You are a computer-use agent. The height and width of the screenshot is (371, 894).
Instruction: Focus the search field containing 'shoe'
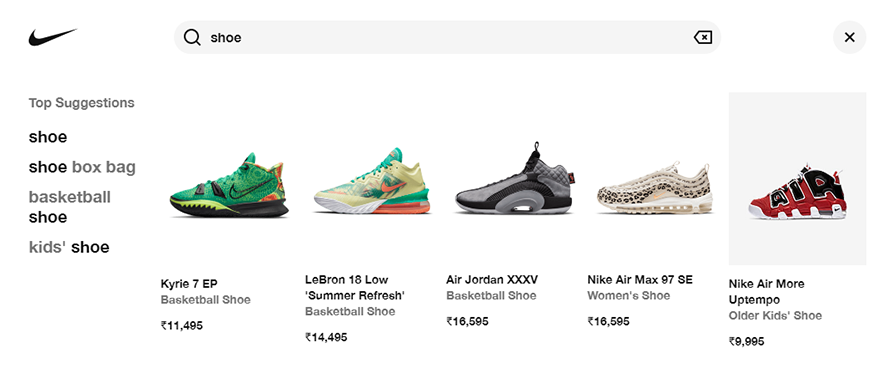pyautogui.click(x=448, y=37)
